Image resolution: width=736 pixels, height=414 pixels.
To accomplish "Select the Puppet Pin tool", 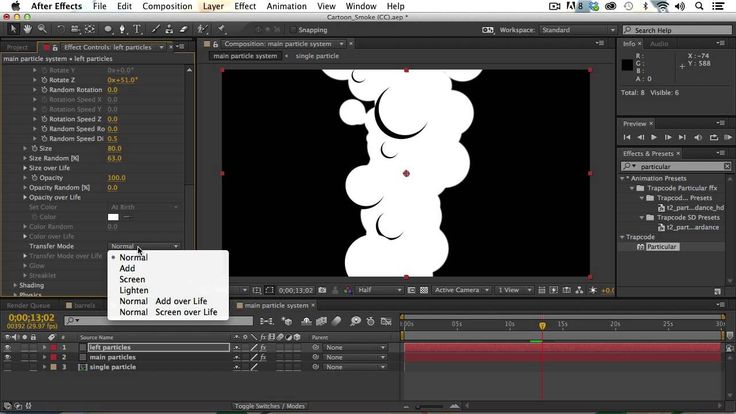I will point(221,29).
